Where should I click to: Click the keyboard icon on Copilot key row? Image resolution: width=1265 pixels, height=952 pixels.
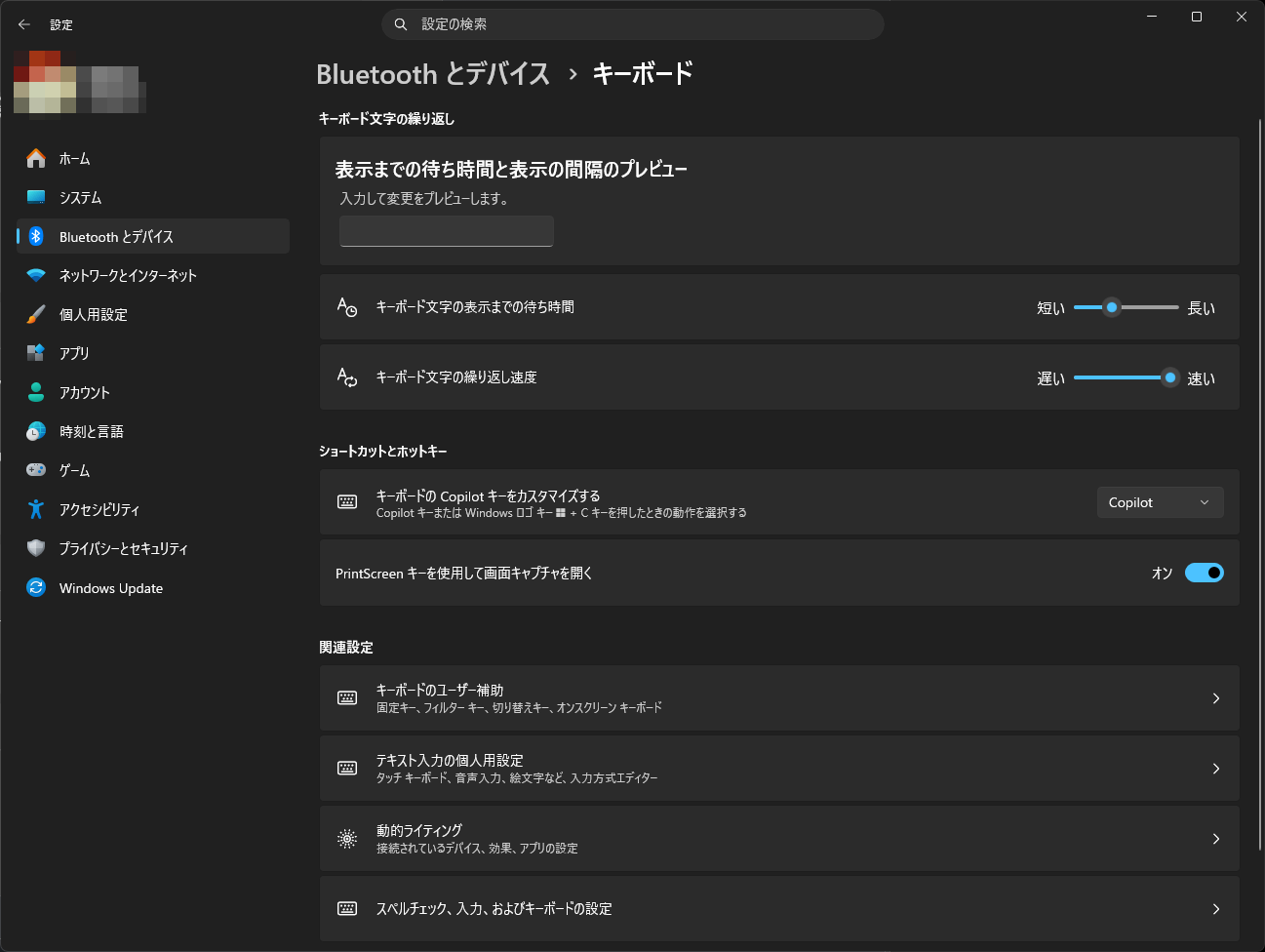point(347,502)
